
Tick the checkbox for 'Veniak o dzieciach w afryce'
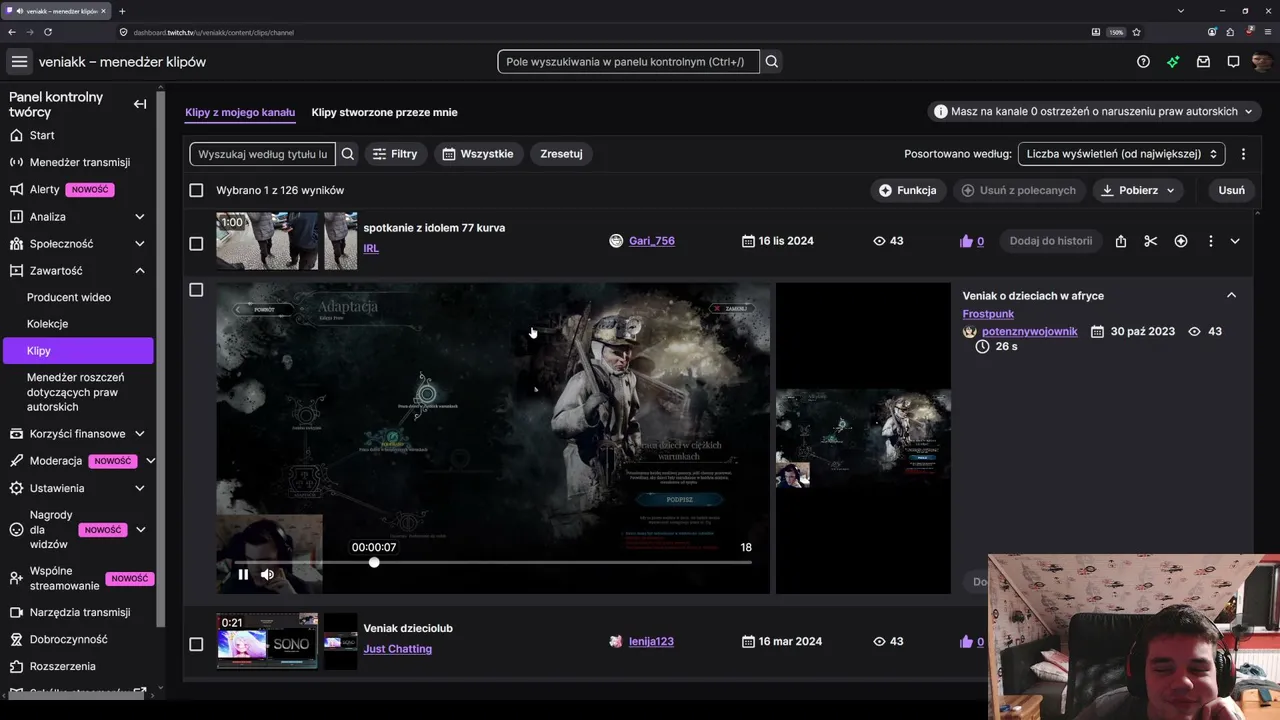(x=196, y=290)
